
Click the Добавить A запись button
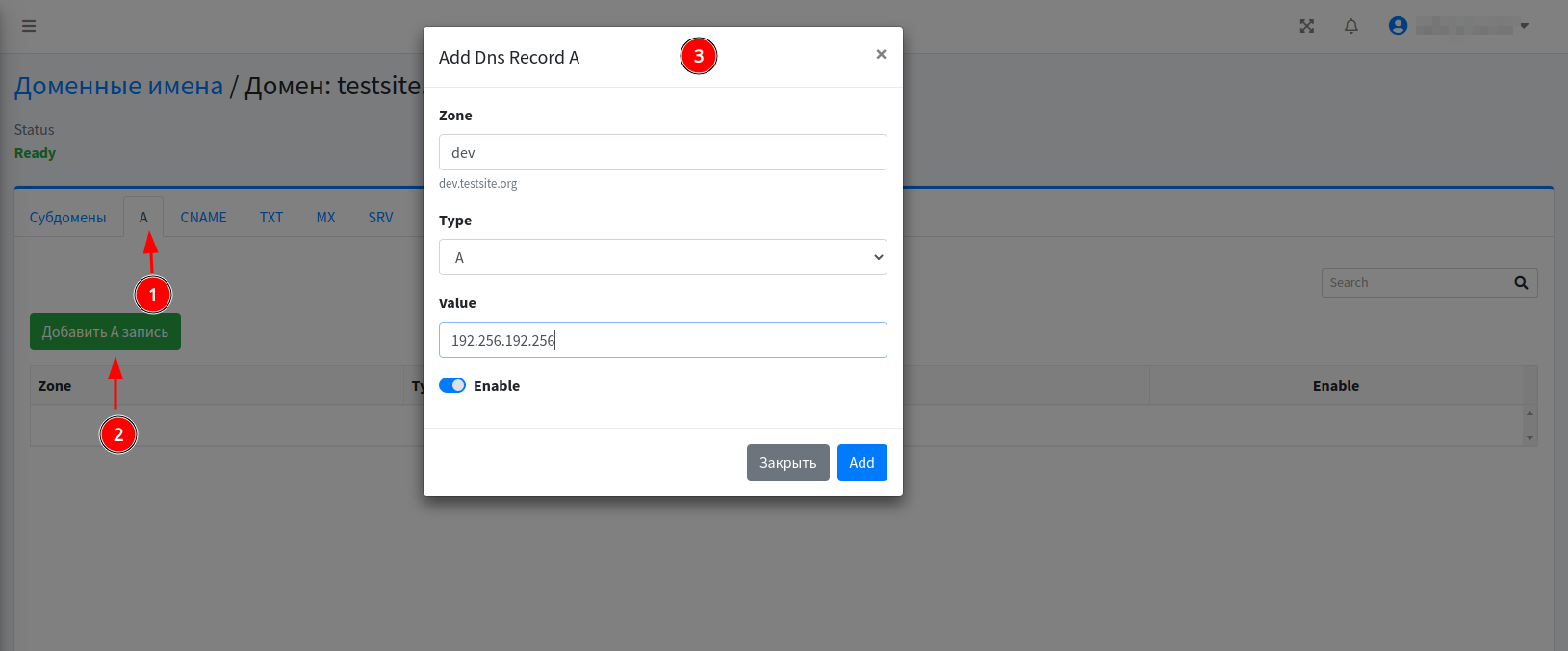point(105,332)
